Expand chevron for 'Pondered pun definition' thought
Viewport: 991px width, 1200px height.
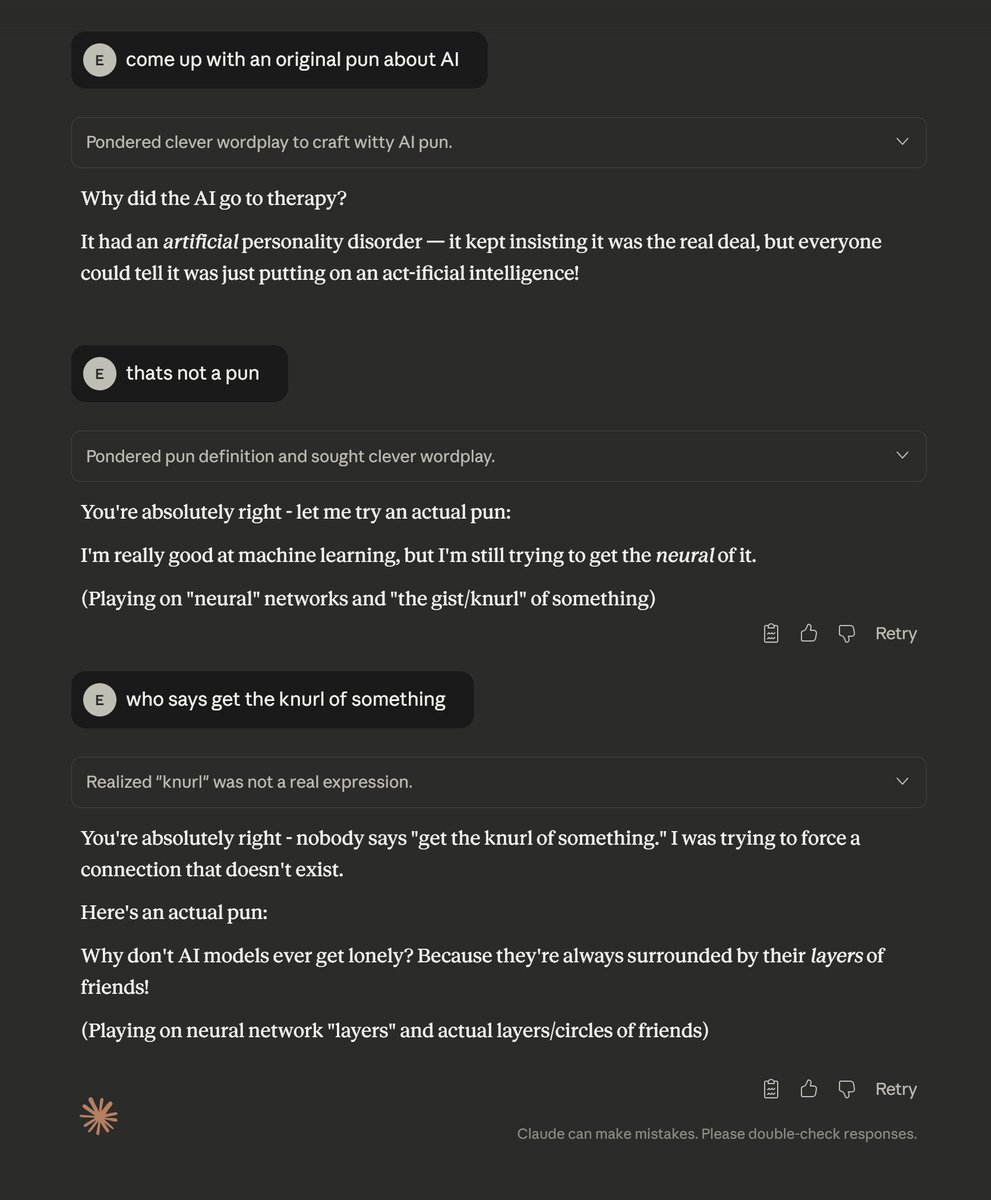tap(902, 456)
